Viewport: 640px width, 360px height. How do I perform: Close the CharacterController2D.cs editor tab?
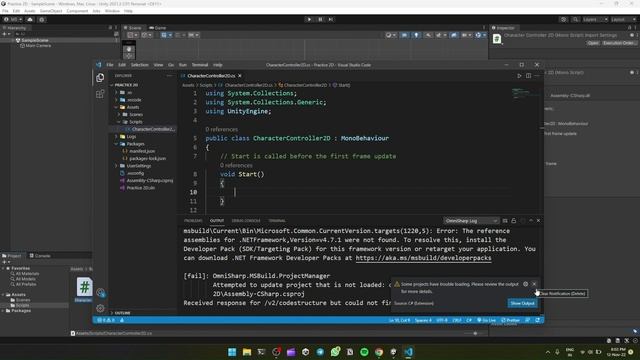tap(240, 76)
